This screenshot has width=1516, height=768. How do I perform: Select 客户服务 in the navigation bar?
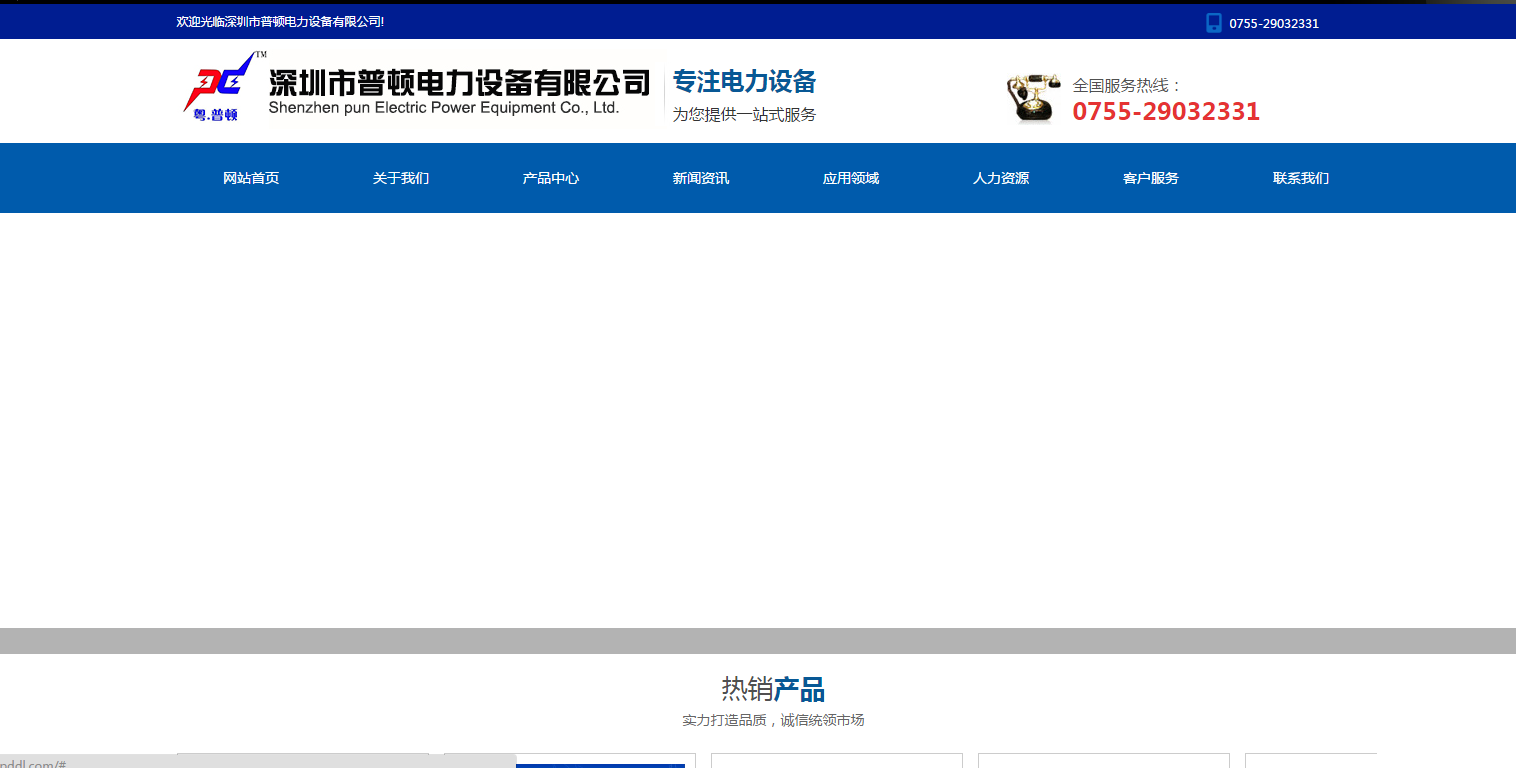(1151, 178)
